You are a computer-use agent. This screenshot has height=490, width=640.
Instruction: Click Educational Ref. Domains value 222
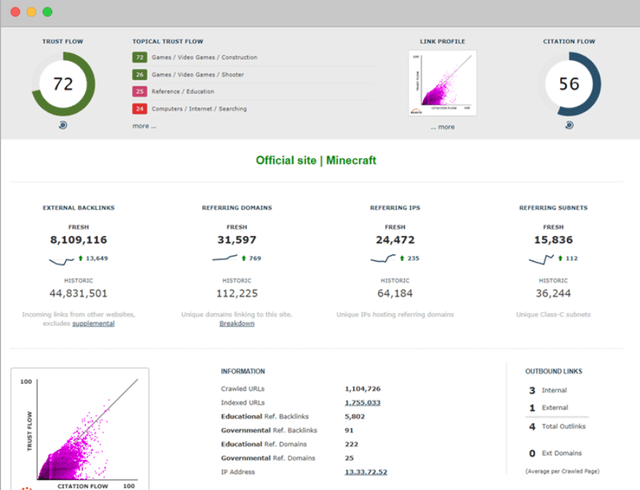351,444
